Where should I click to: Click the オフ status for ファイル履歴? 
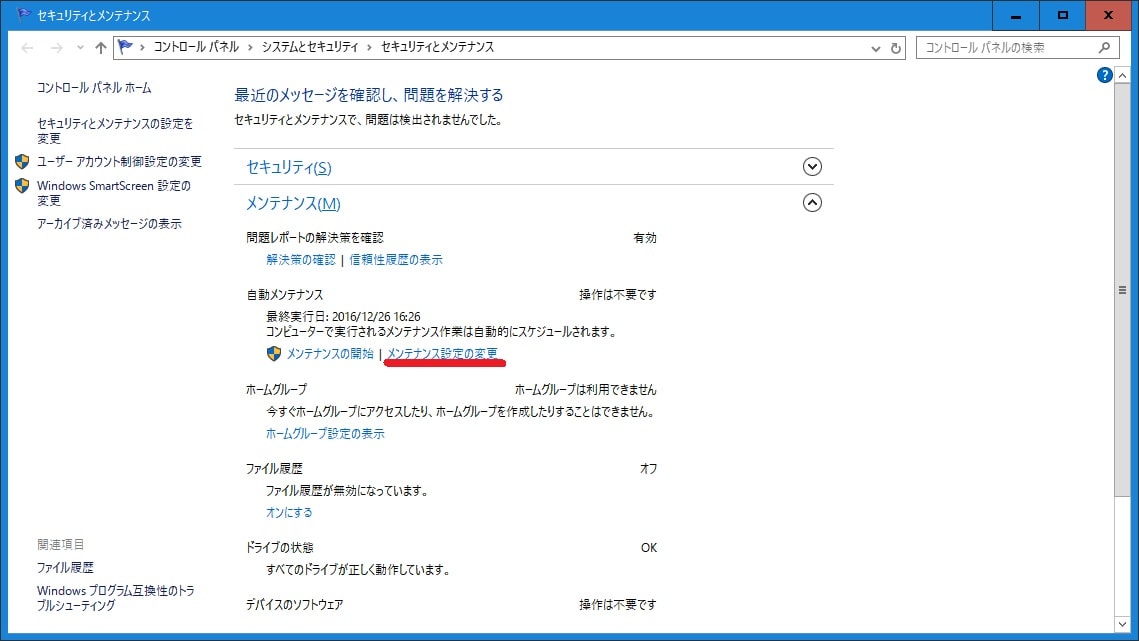coord(648,469)
